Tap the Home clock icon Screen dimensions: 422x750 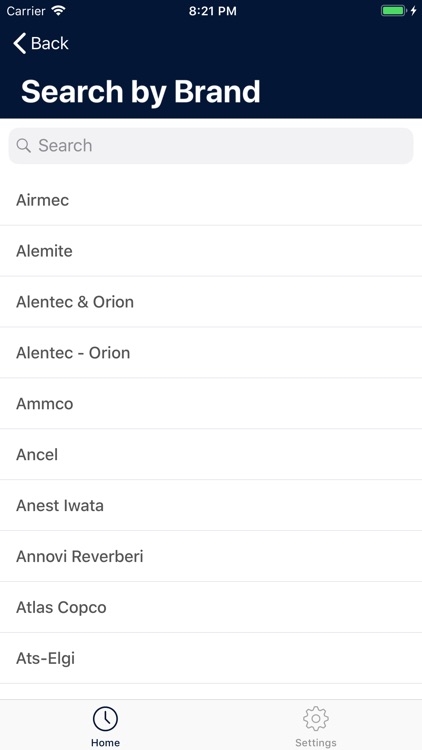tap(105, 718)
